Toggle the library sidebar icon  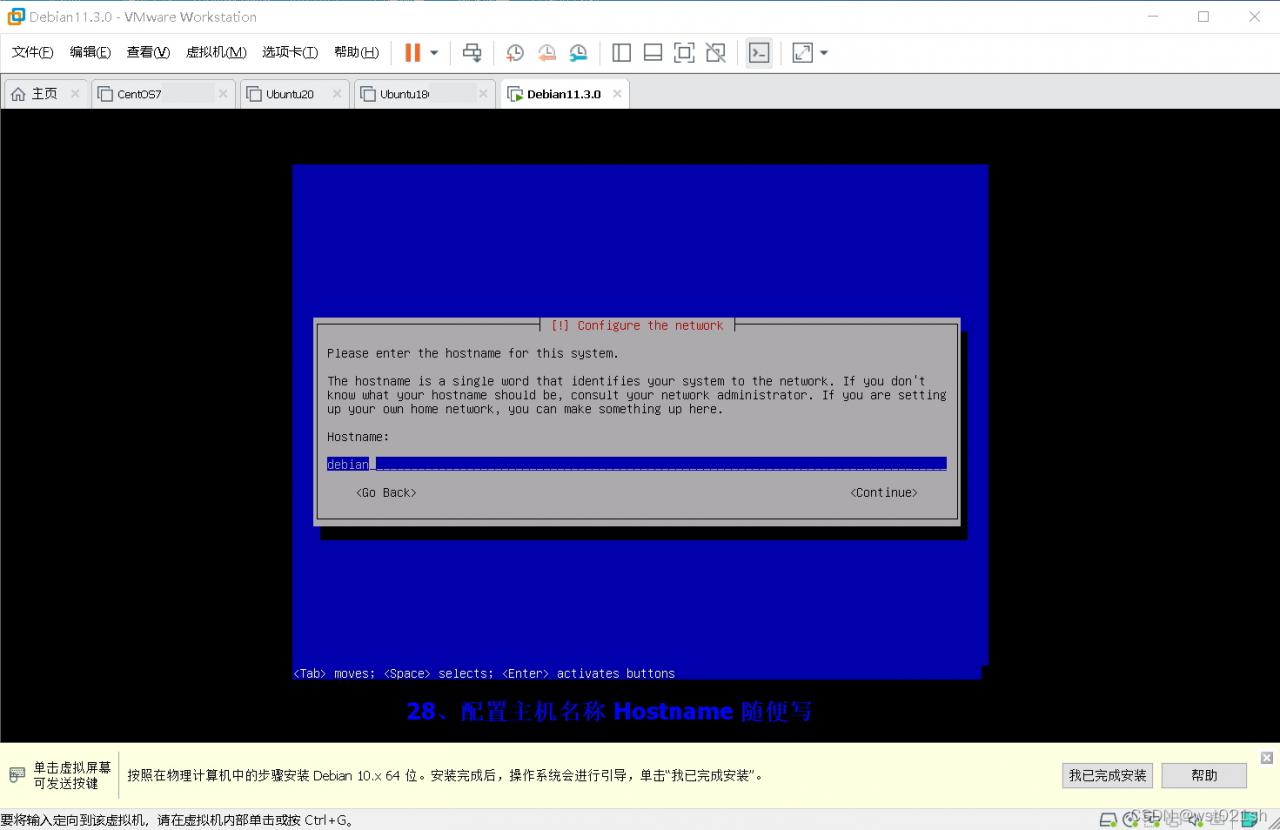(621, 53)
